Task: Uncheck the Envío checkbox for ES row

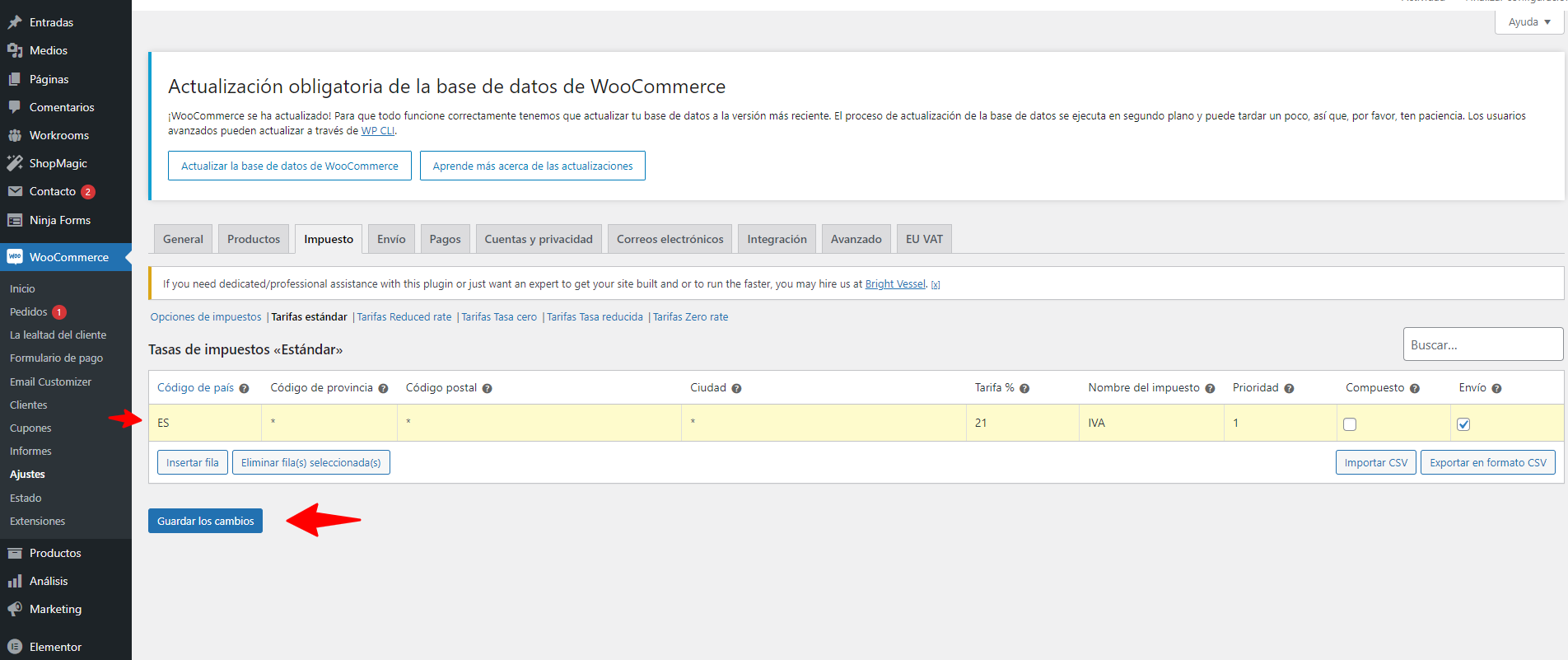Action: coord(1463,424)
